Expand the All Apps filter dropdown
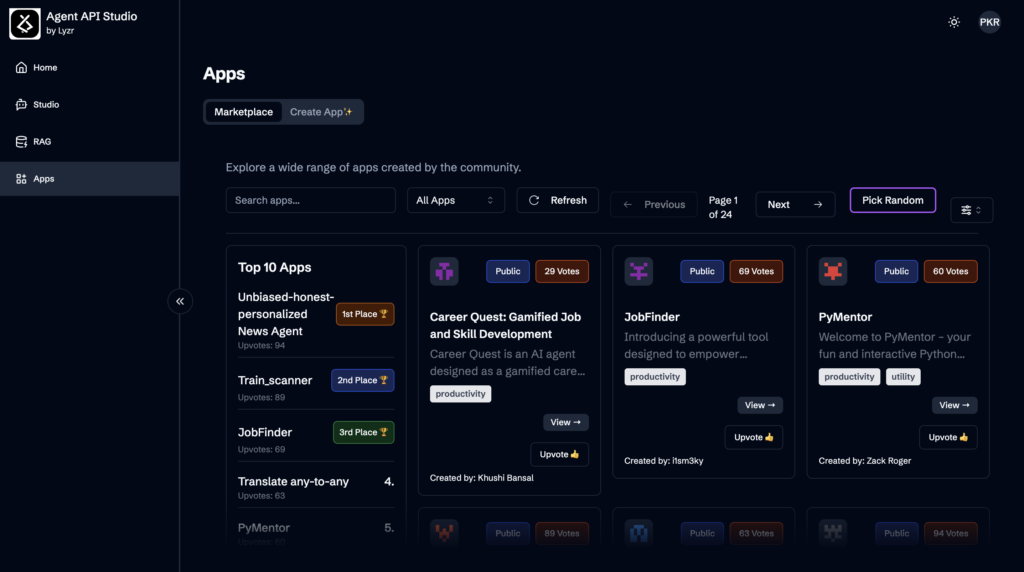The width and height of the screenshot is (1024, 572). [x=455, y=200]
